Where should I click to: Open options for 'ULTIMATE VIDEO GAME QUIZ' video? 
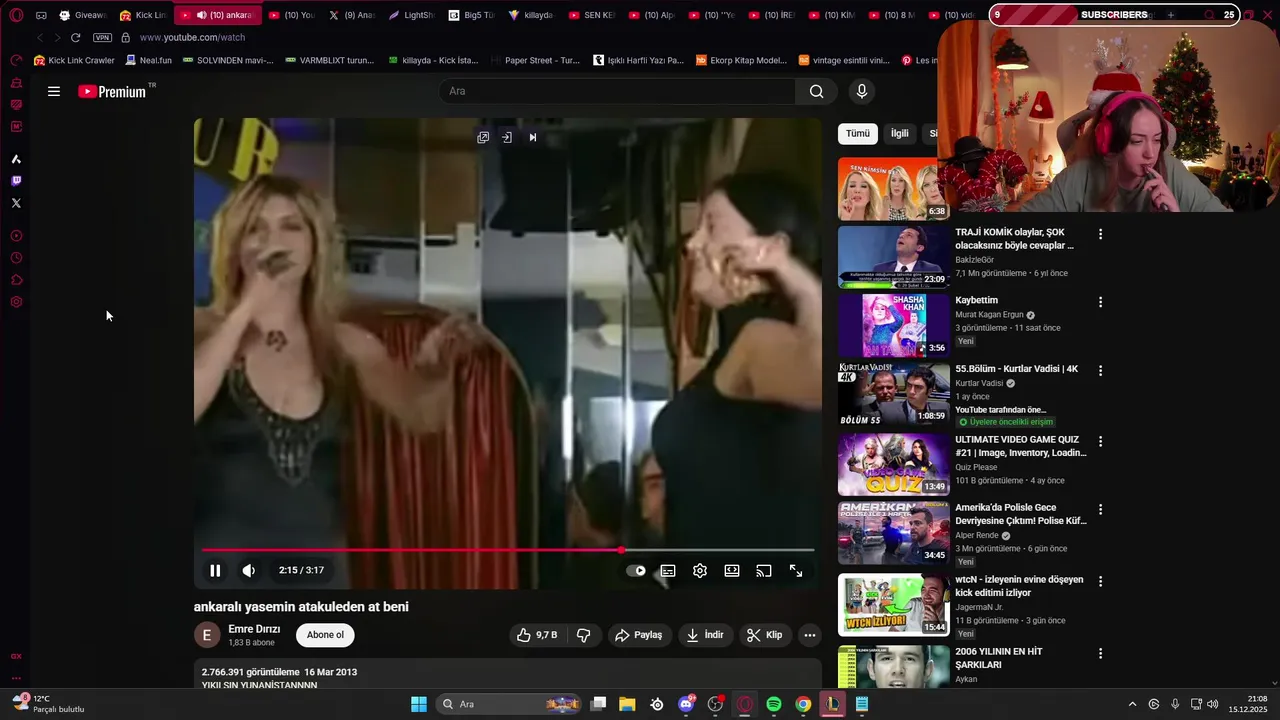point(1100,441)
